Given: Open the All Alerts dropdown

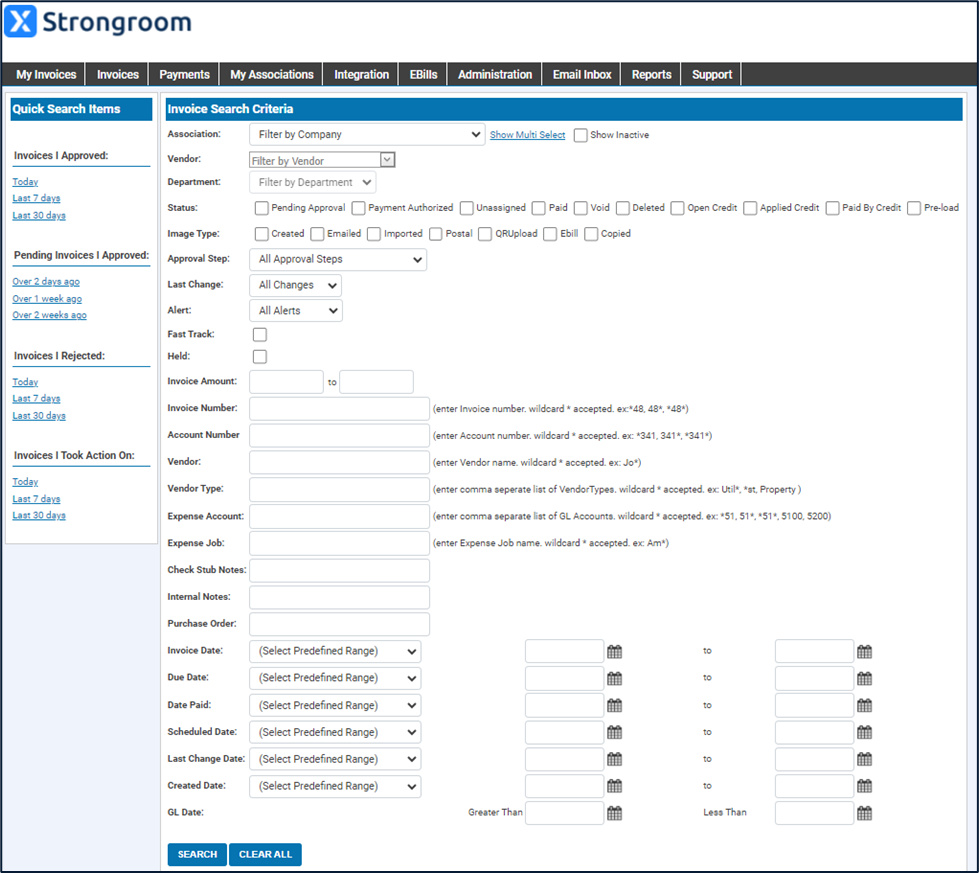Looking at the screenshot, I should [295, 310].
